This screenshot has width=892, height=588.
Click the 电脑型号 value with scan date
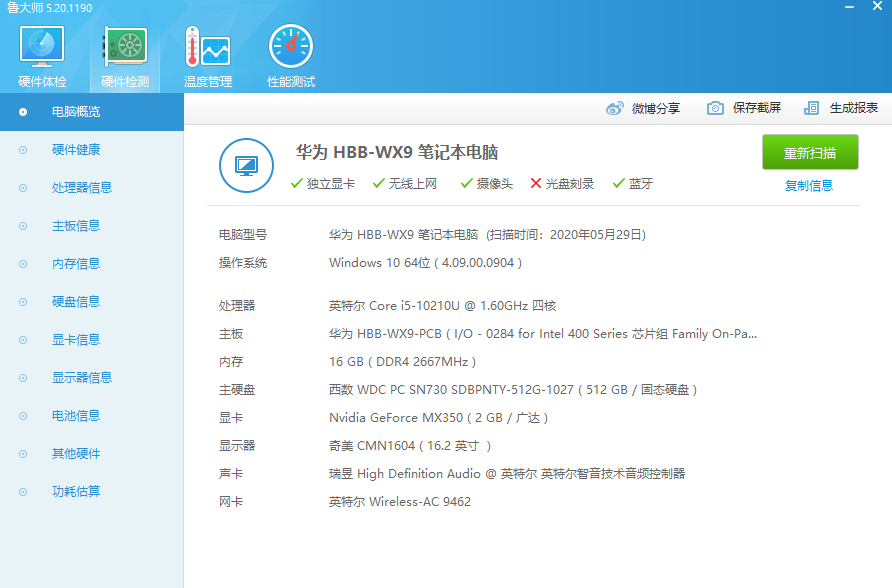488,235
